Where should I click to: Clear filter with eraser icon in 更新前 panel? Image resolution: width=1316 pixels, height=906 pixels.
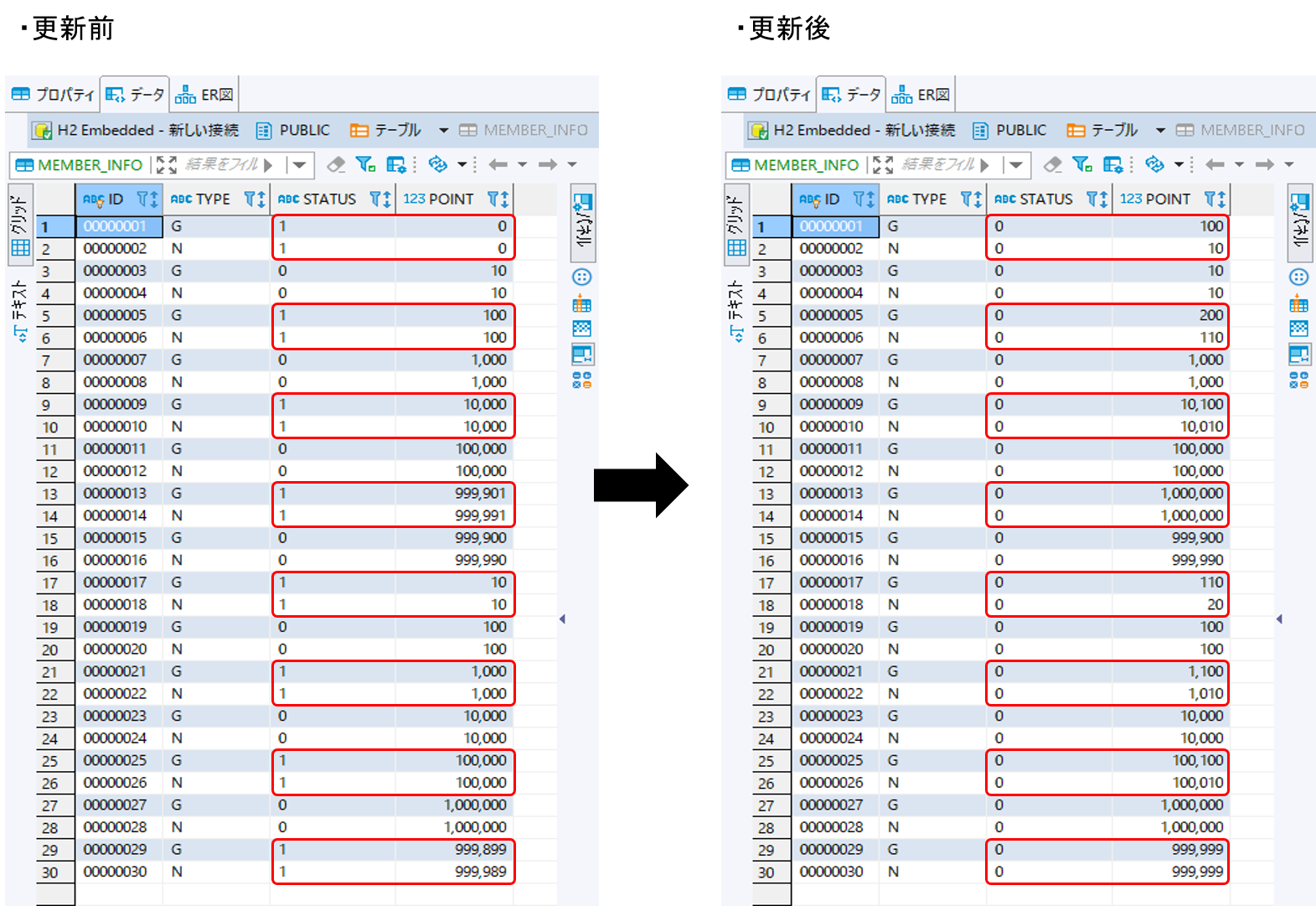tap(336, 164)
